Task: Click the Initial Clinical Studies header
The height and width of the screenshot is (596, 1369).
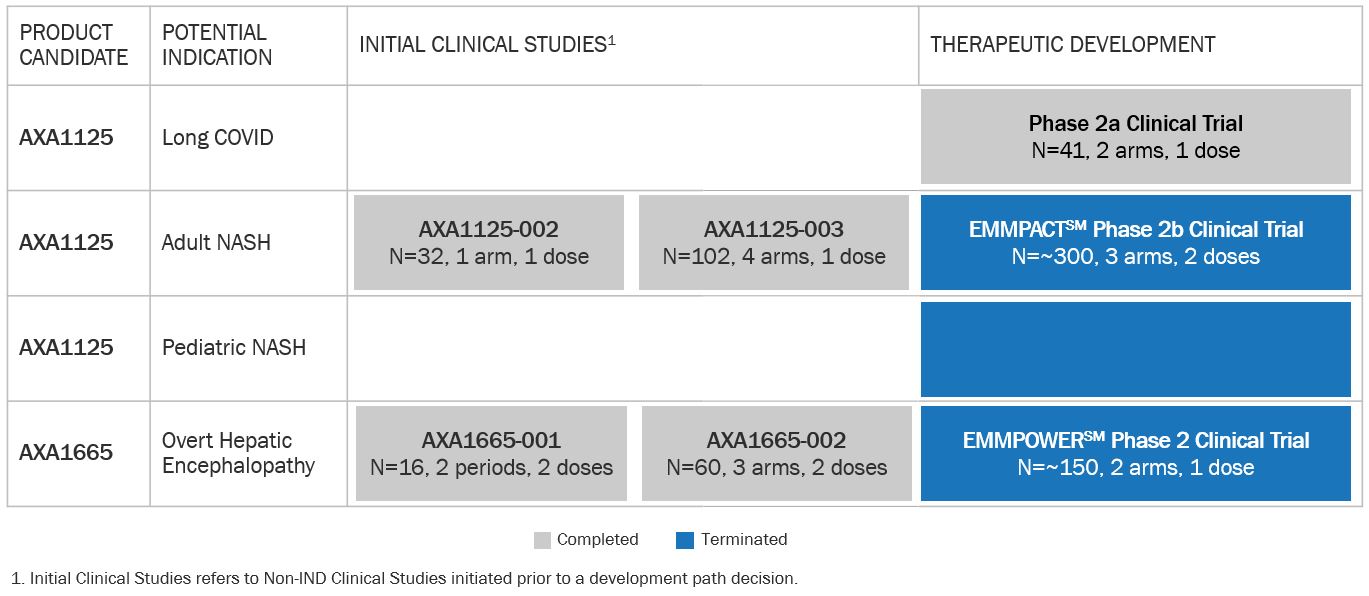Action: tap(487, 45)
